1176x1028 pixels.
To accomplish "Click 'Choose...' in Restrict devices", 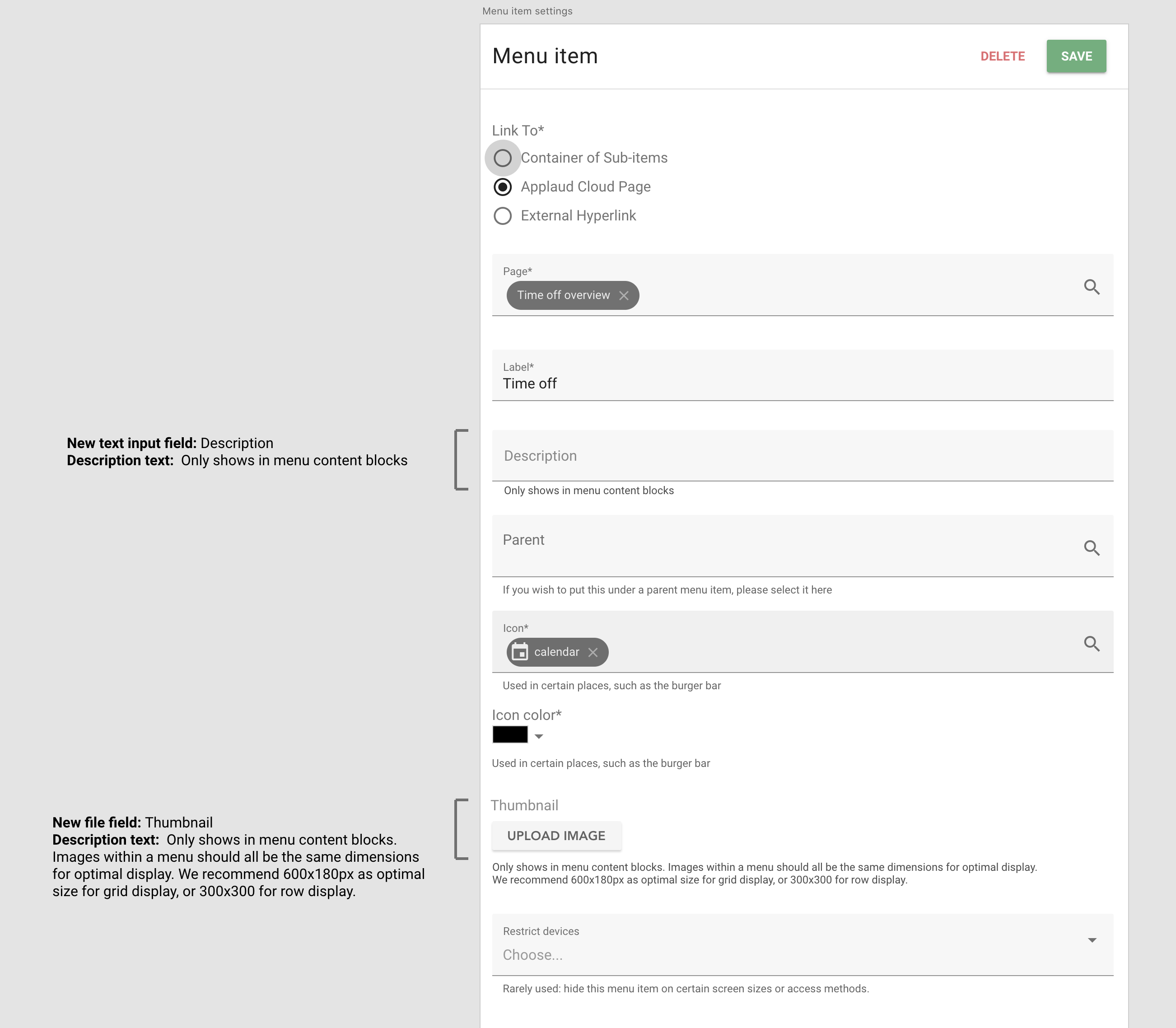I will tap(532, 954).
